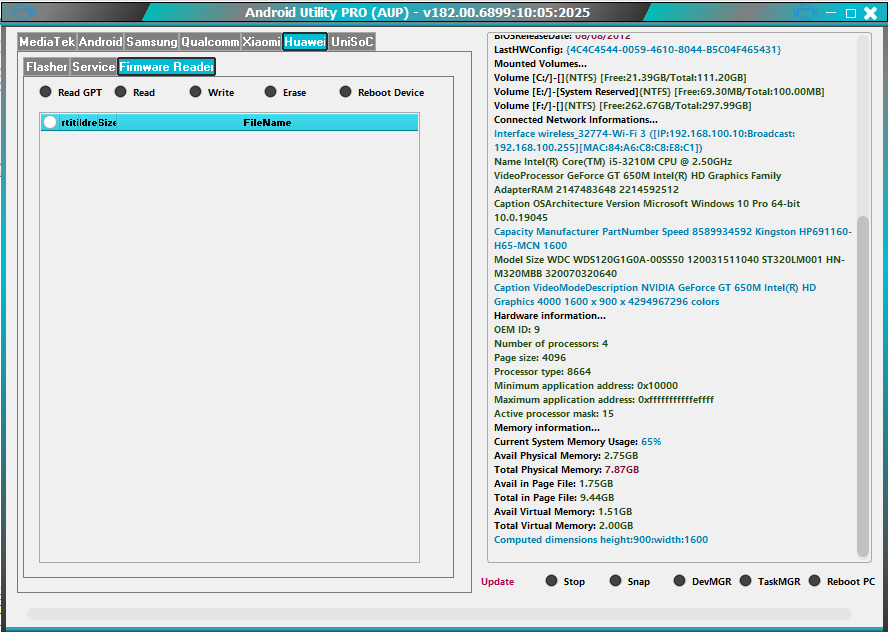Select the Firmware Reader sub-tab

tap(166, 67)
